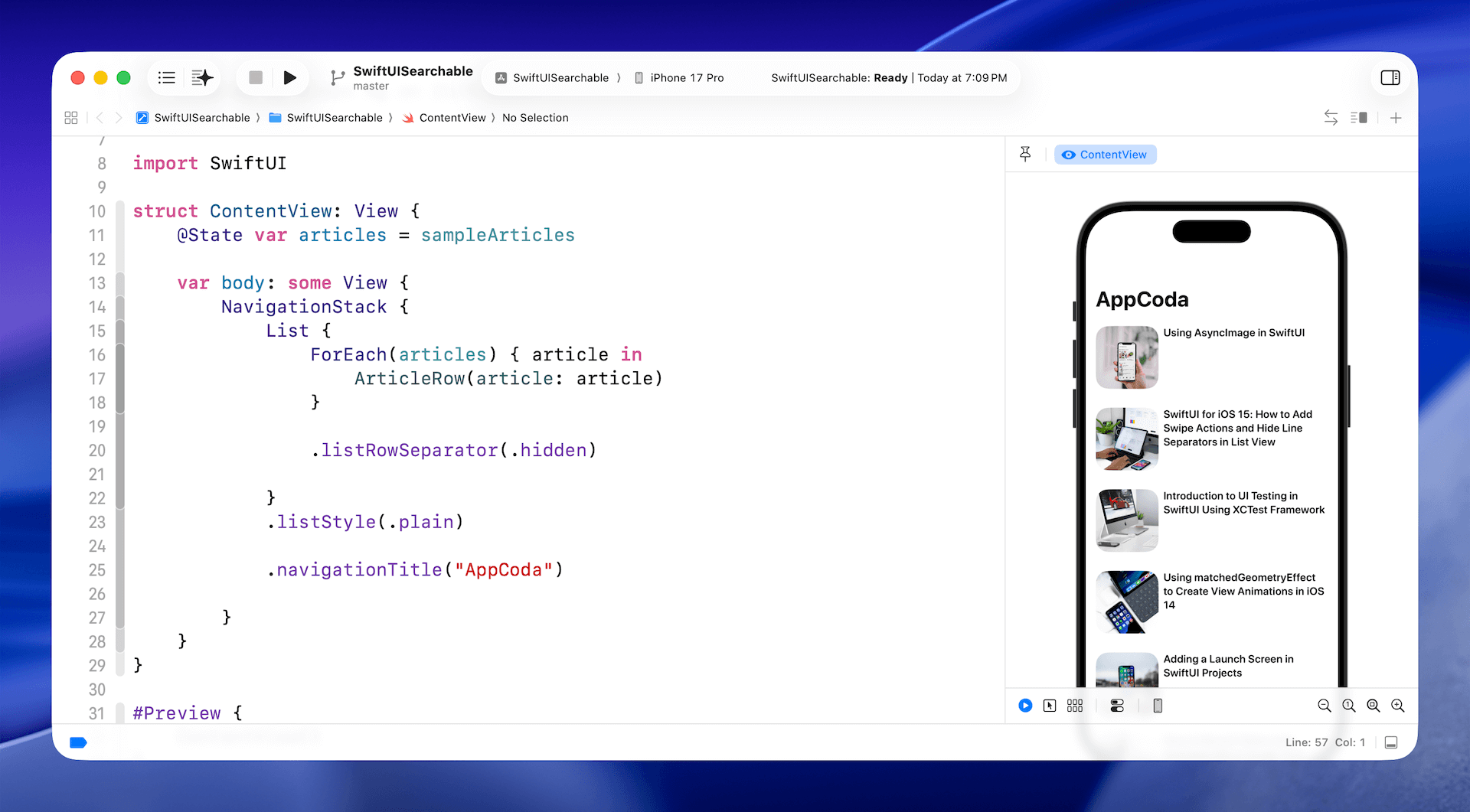1470x812 pixels.
Task: Expand the No Selection jump bar menu
Action: [535, 118]
